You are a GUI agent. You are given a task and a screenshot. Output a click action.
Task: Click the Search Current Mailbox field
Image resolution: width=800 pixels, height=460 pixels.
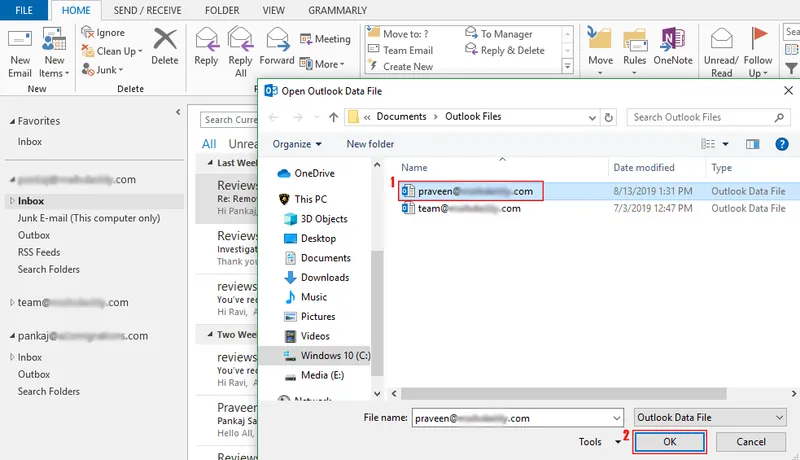230,120
